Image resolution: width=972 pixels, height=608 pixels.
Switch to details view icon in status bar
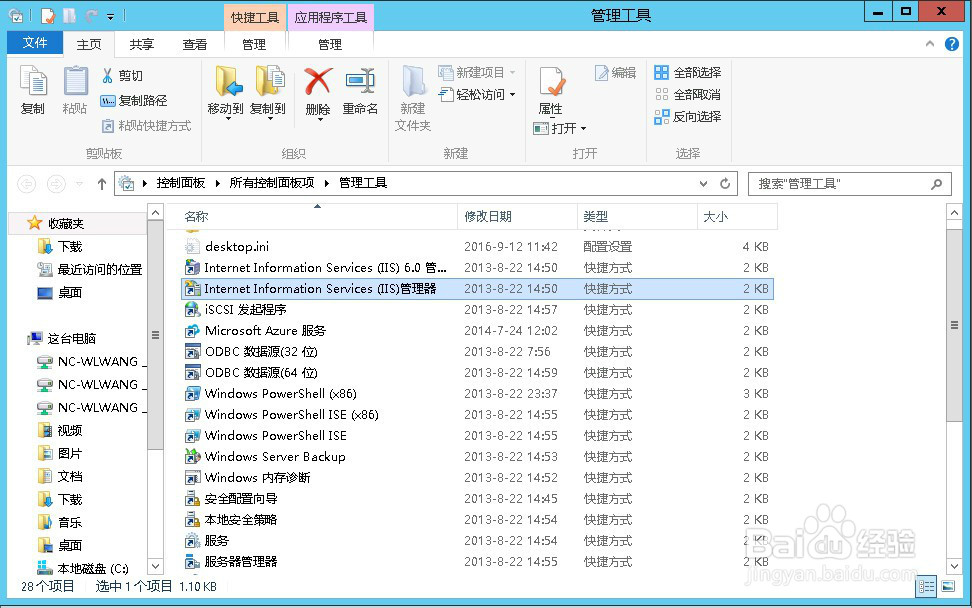tap(927, 586)
